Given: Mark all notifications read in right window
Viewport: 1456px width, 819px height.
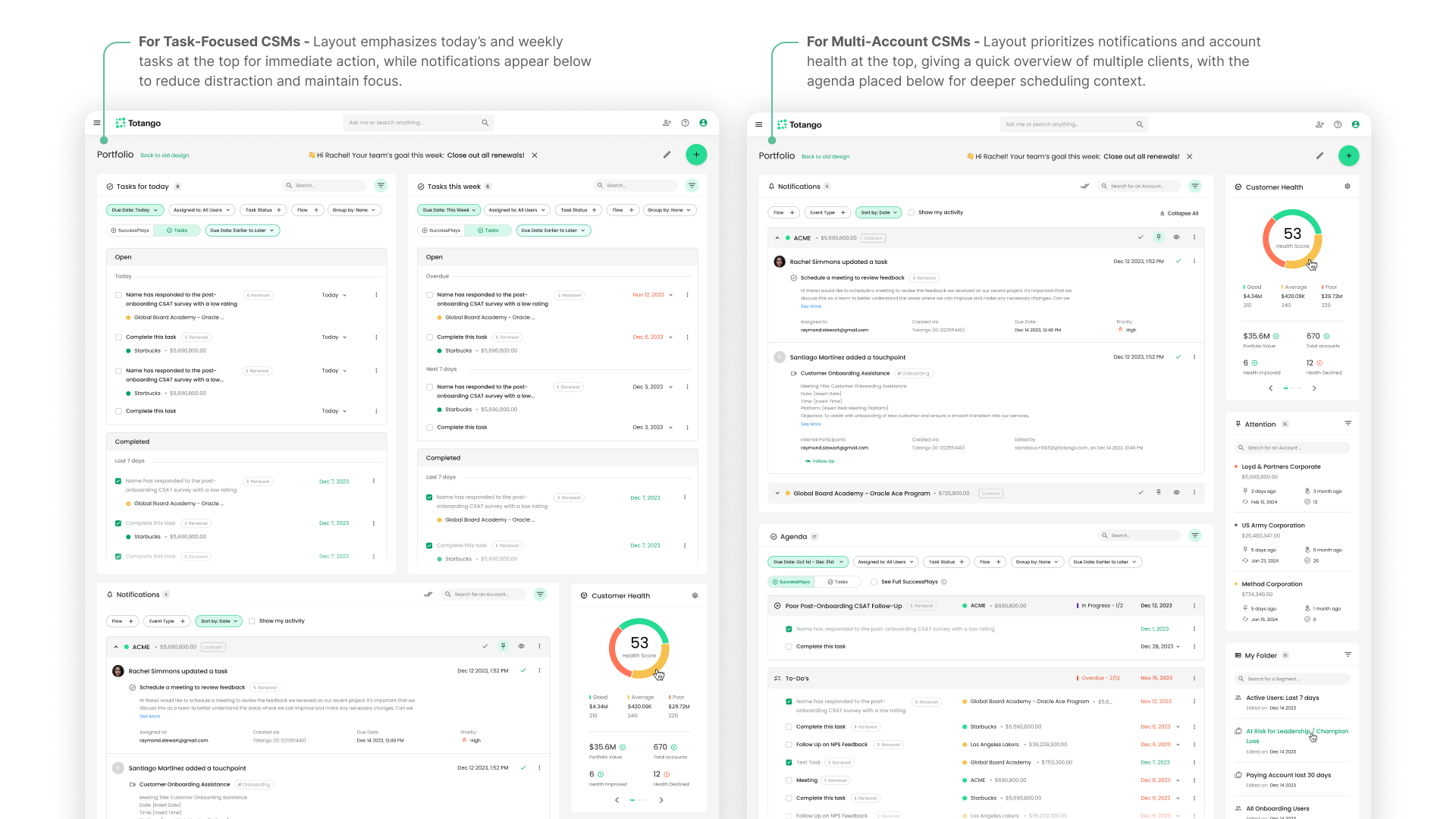Looking at the screenshot, I should pos(1084,186).
